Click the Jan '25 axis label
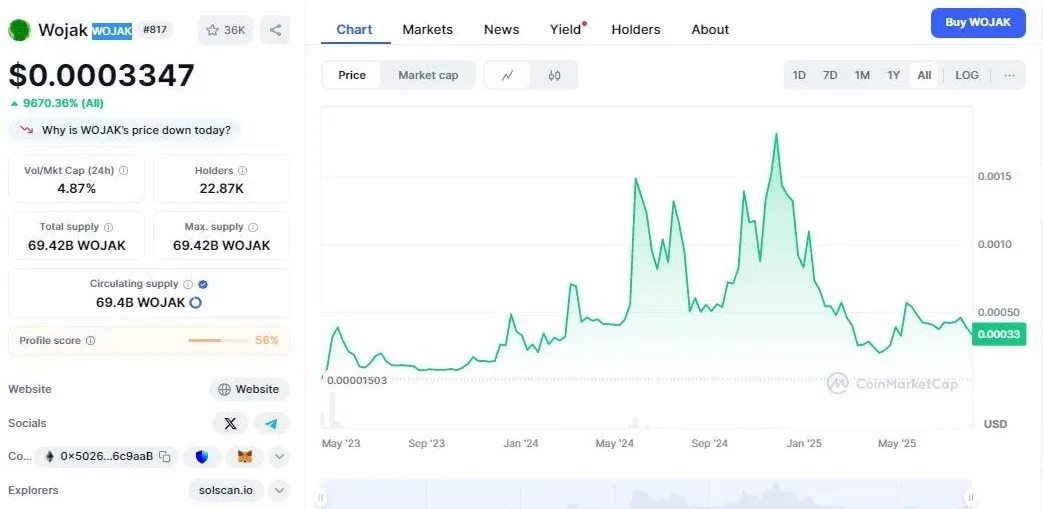 804,443
